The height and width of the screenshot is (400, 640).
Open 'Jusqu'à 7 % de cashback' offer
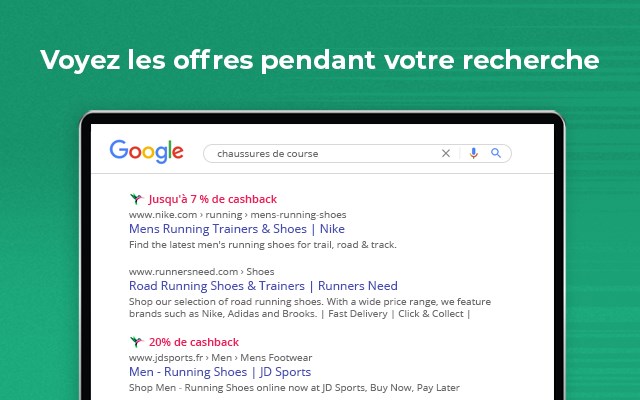pos(213,199)
